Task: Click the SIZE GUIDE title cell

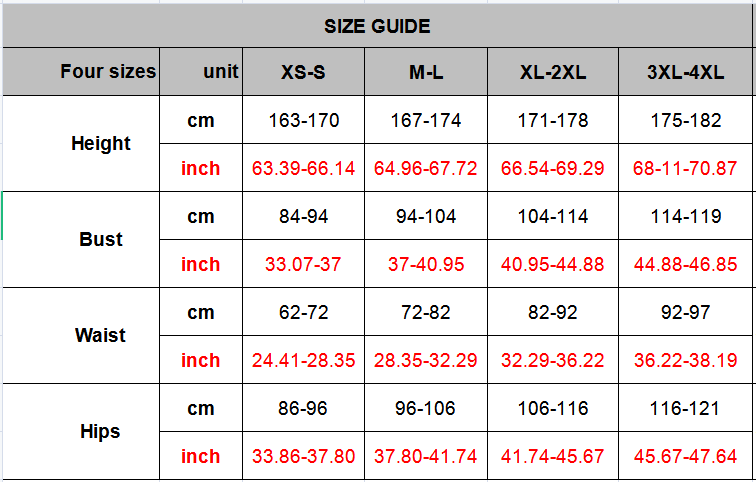Action: pos(378,26)
